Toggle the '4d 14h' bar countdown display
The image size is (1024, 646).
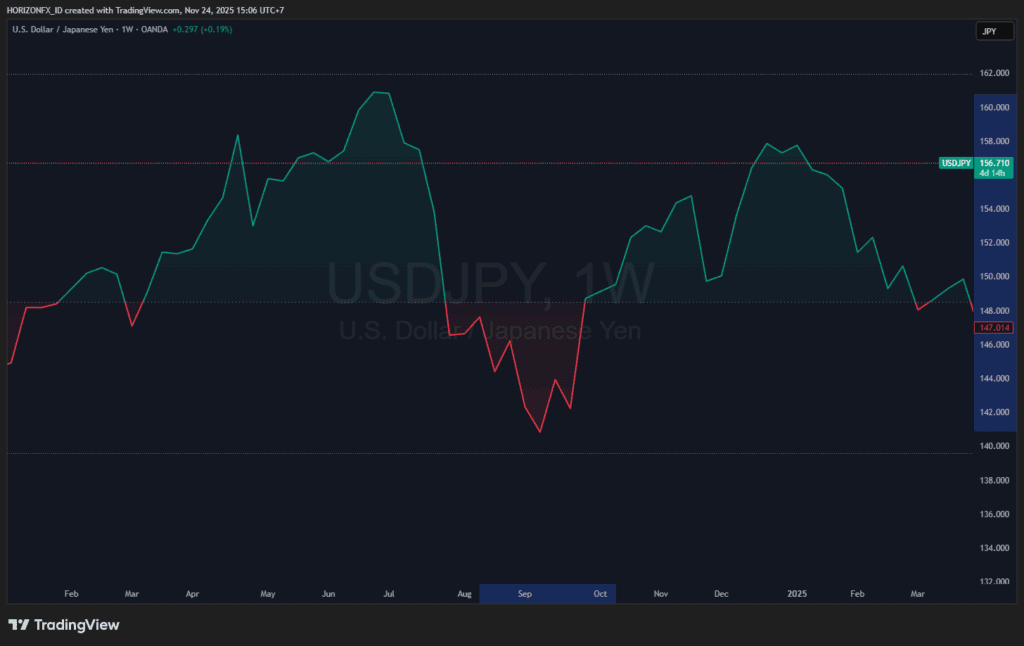[x=990, y=172]
